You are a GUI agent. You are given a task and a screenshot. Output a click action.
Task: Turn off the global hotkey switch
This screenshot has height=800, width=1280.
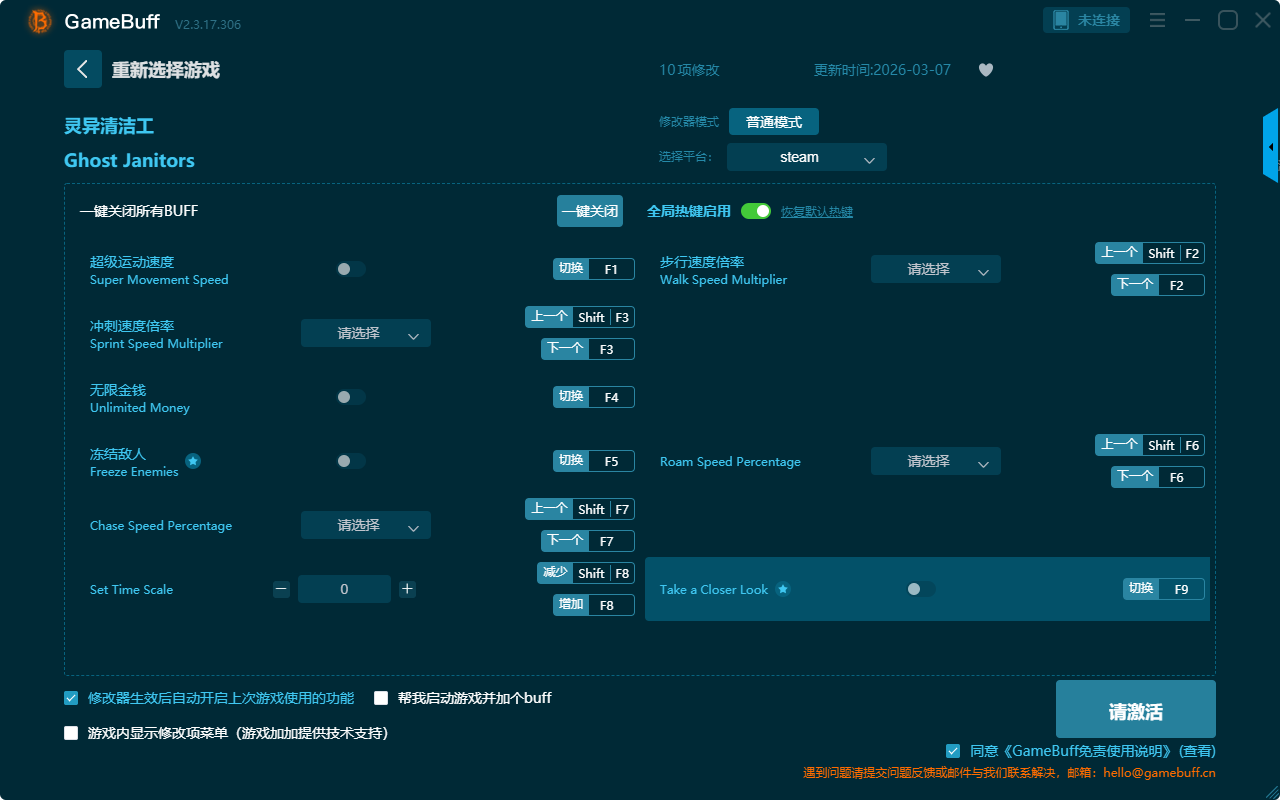point(756,211)
